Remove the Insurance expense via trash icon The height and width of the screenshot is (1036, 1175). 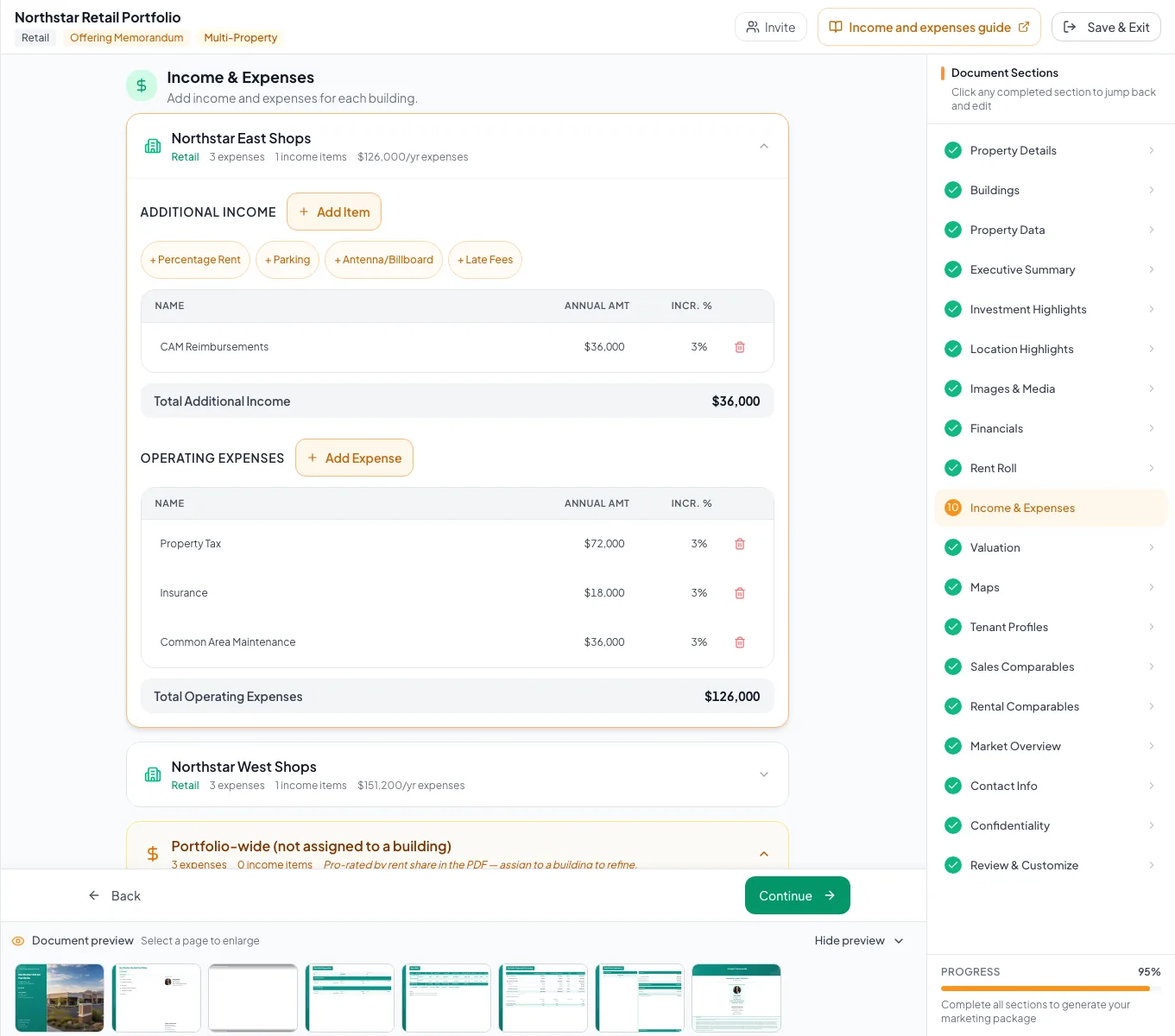(x=740, y=593)
